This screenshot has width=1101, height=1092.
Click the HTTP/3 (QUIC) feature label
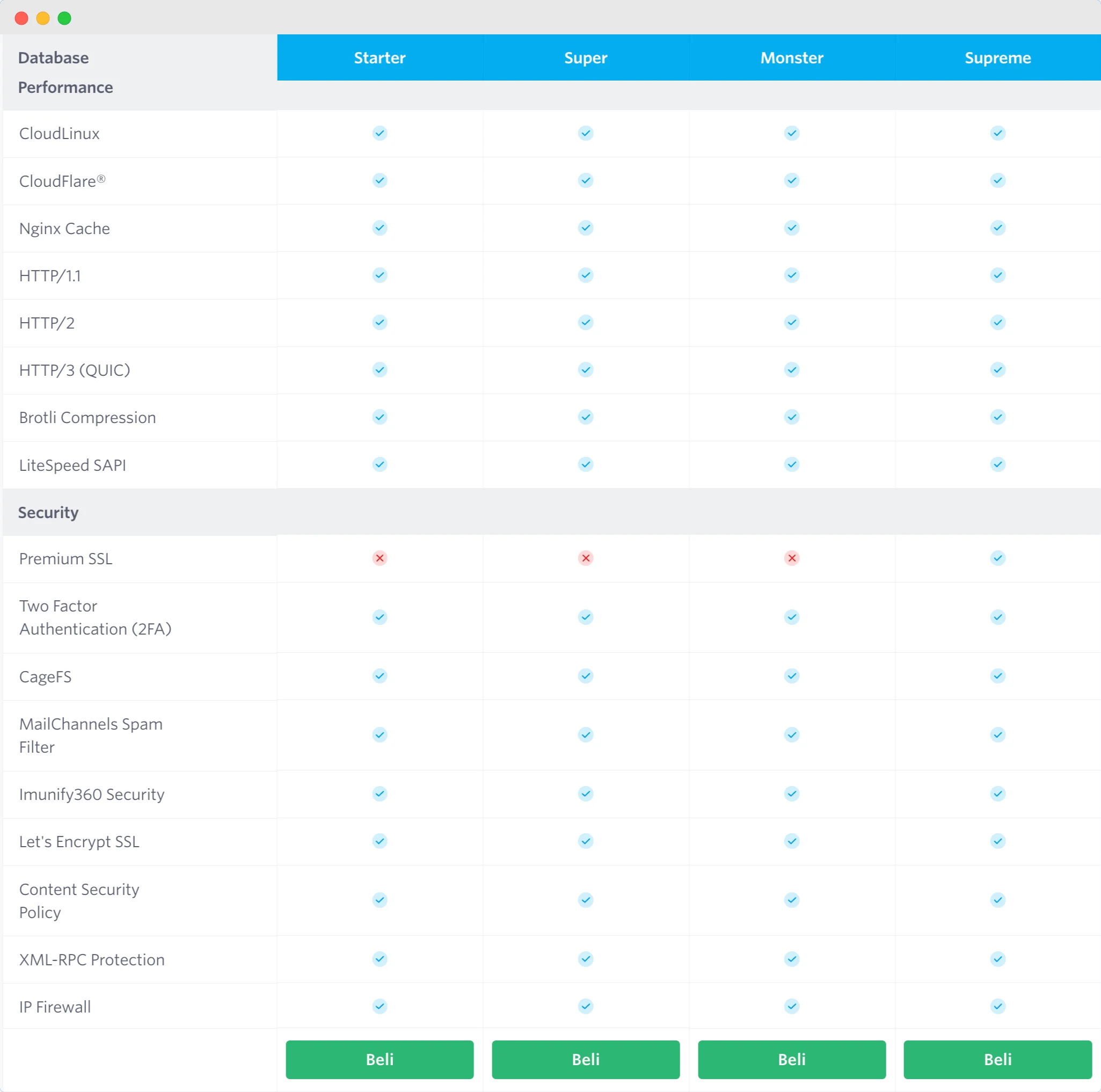point(75,370)
